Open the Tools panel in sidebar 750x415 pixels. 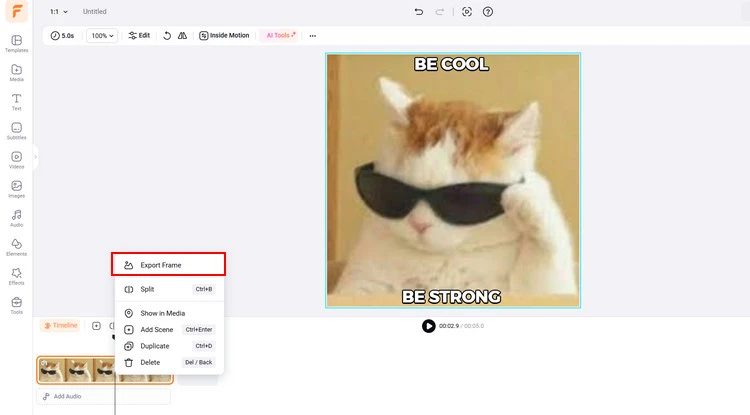tap(16, 306)
